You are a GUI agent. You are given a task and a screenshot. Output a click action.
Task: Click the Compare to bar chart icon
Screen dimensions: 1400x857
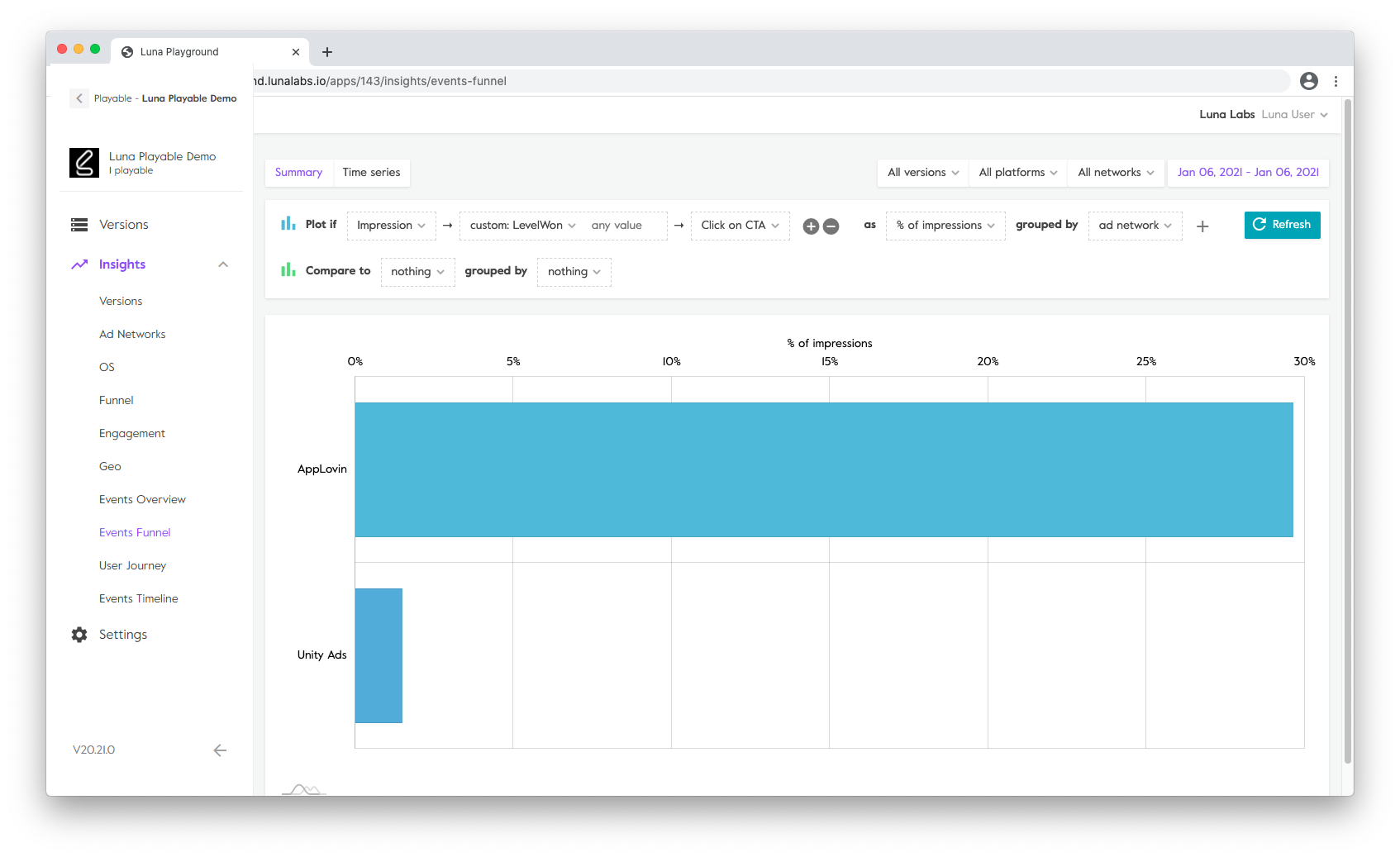point(288,270)
